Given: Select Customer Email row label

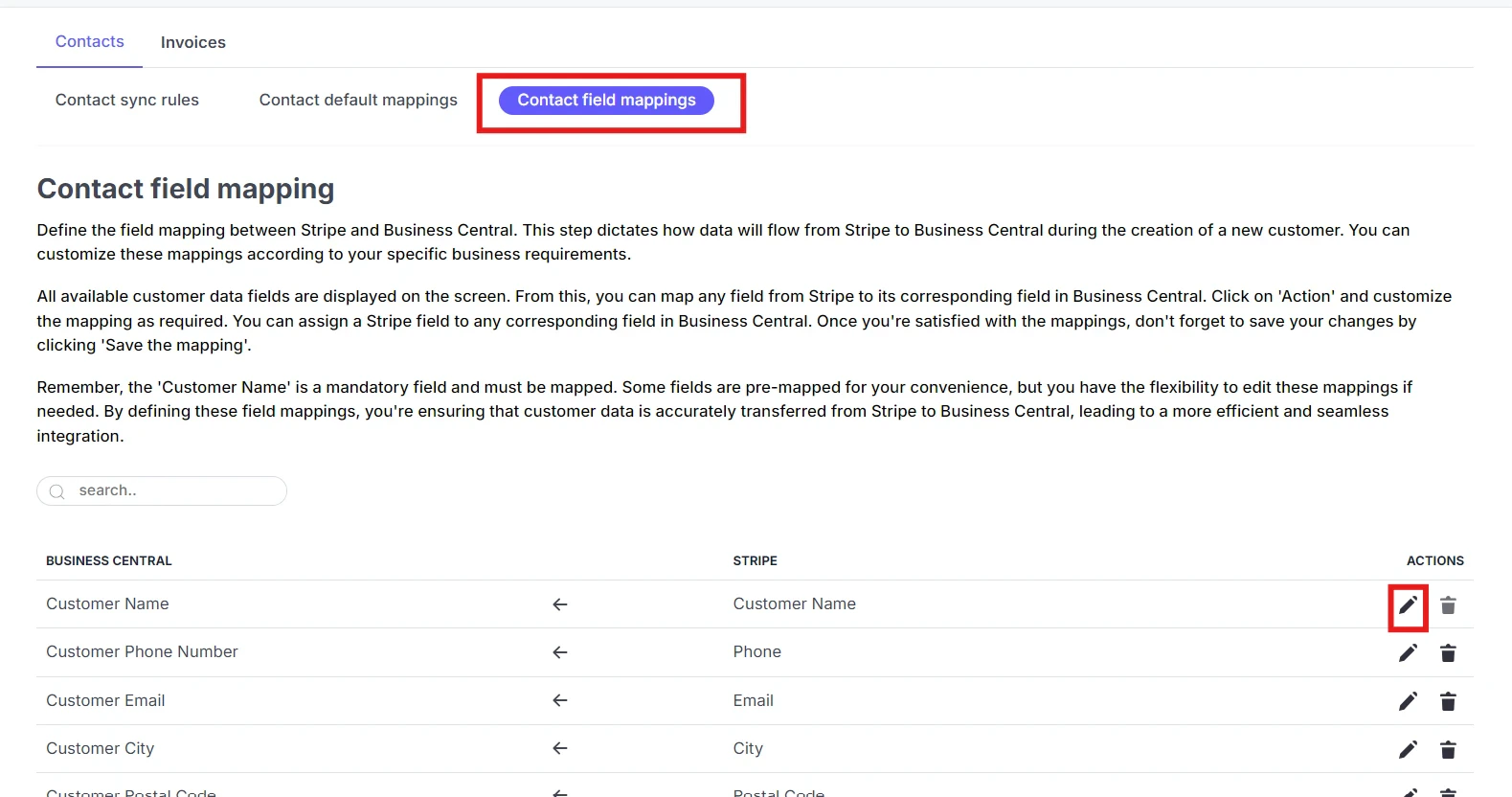Looking at the screenshot, I should click(x=105, y=700).
